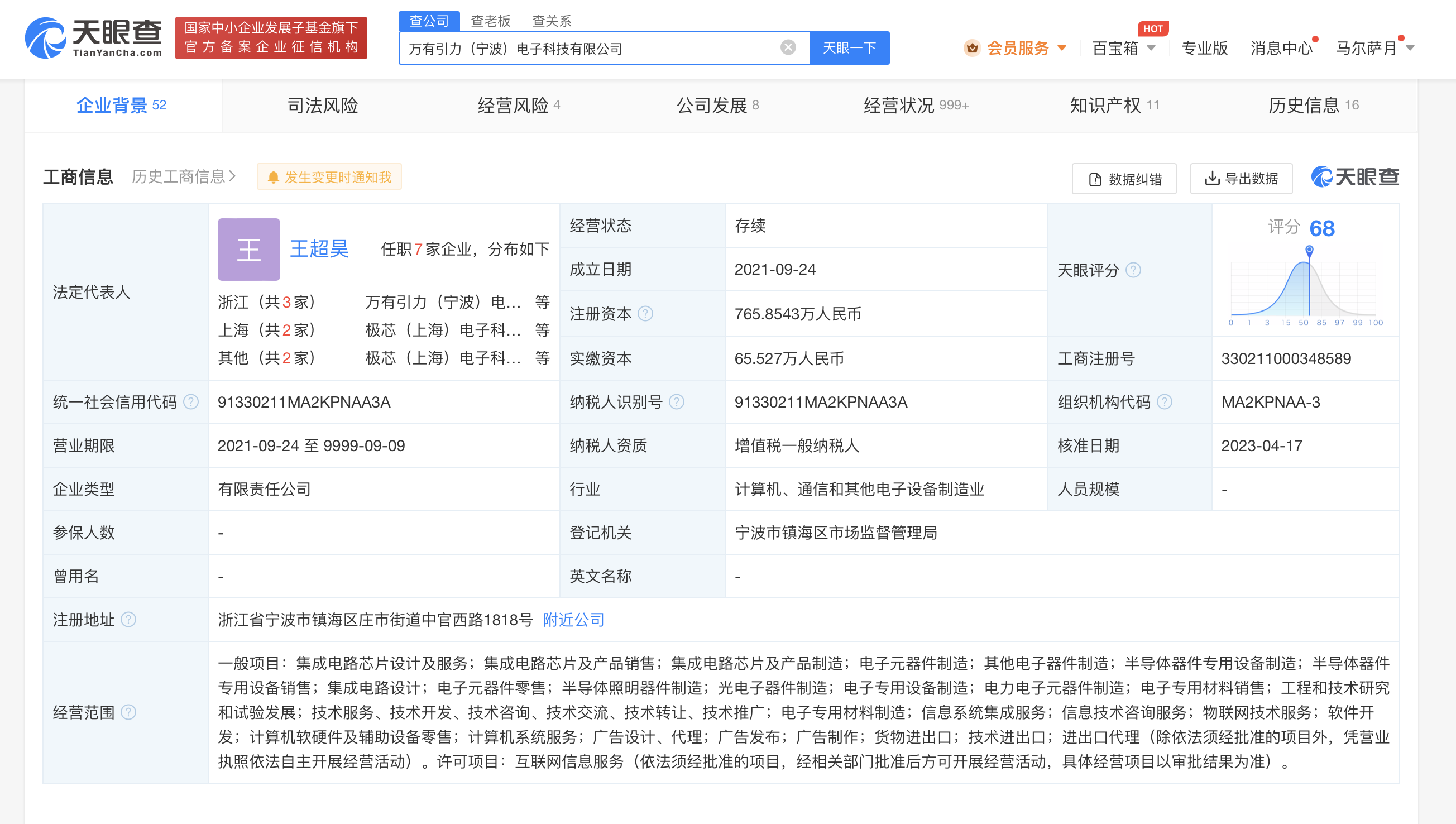This screenshot has height=824, width=1456.
Task: Open the 消息中心 link
Action: 1281,48
